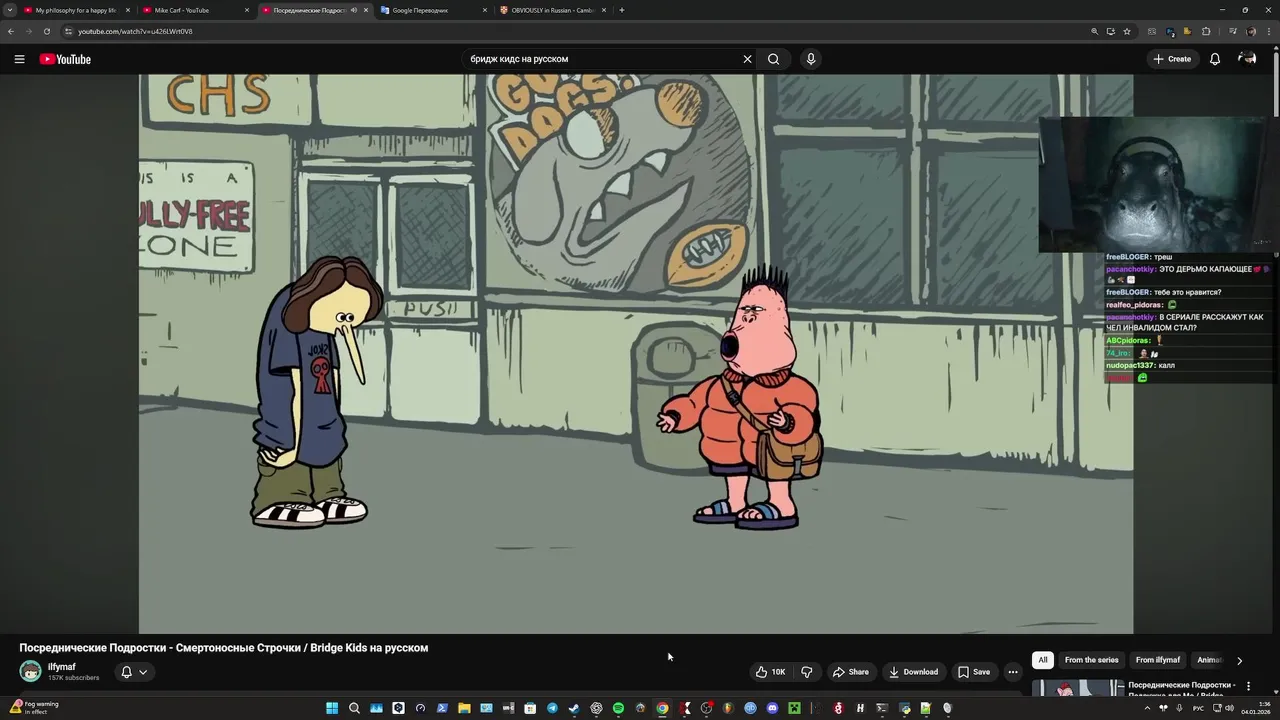Screen dimensions: 1280x720
Task: Click the video title text
Action: pyautogui.click(x=224, y=648)
